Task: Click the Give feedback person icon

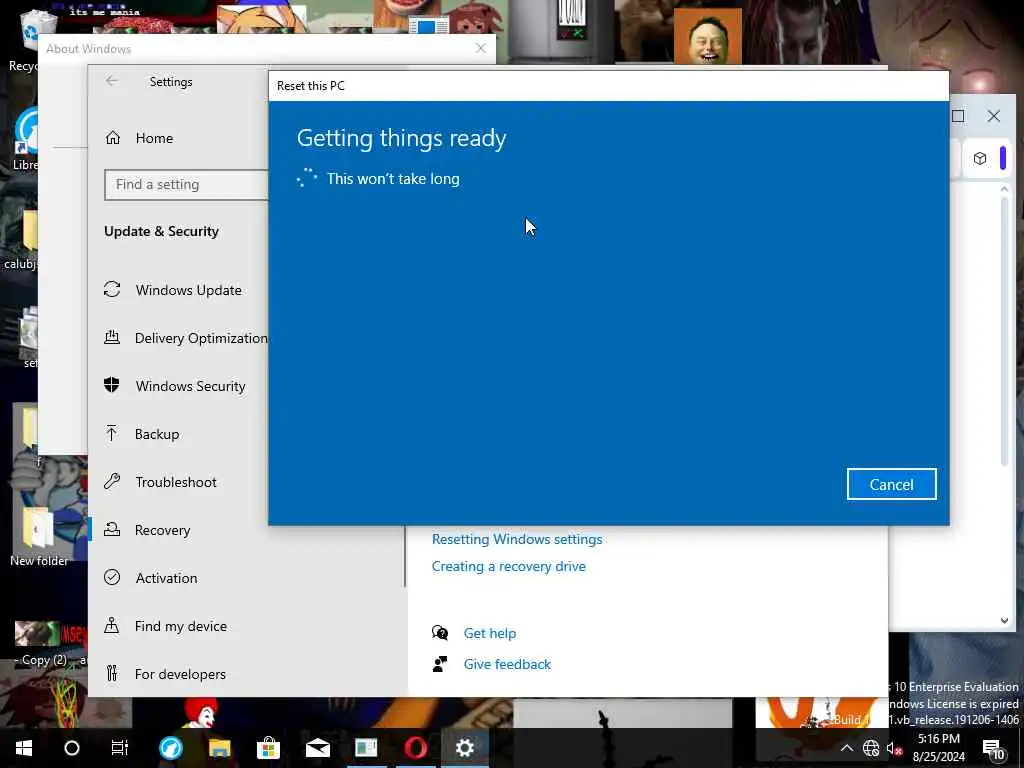Action: pos(440,664)
